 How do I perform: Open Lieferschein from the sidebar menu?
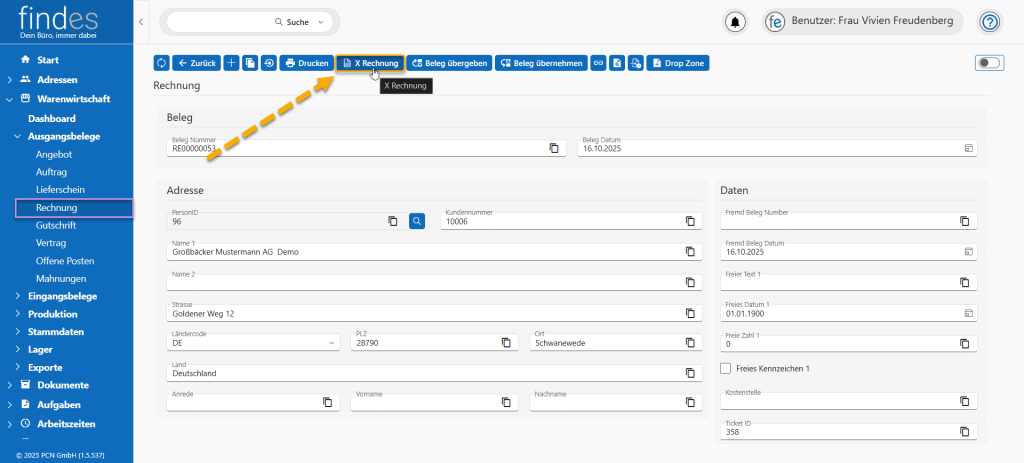click(60, 189)
